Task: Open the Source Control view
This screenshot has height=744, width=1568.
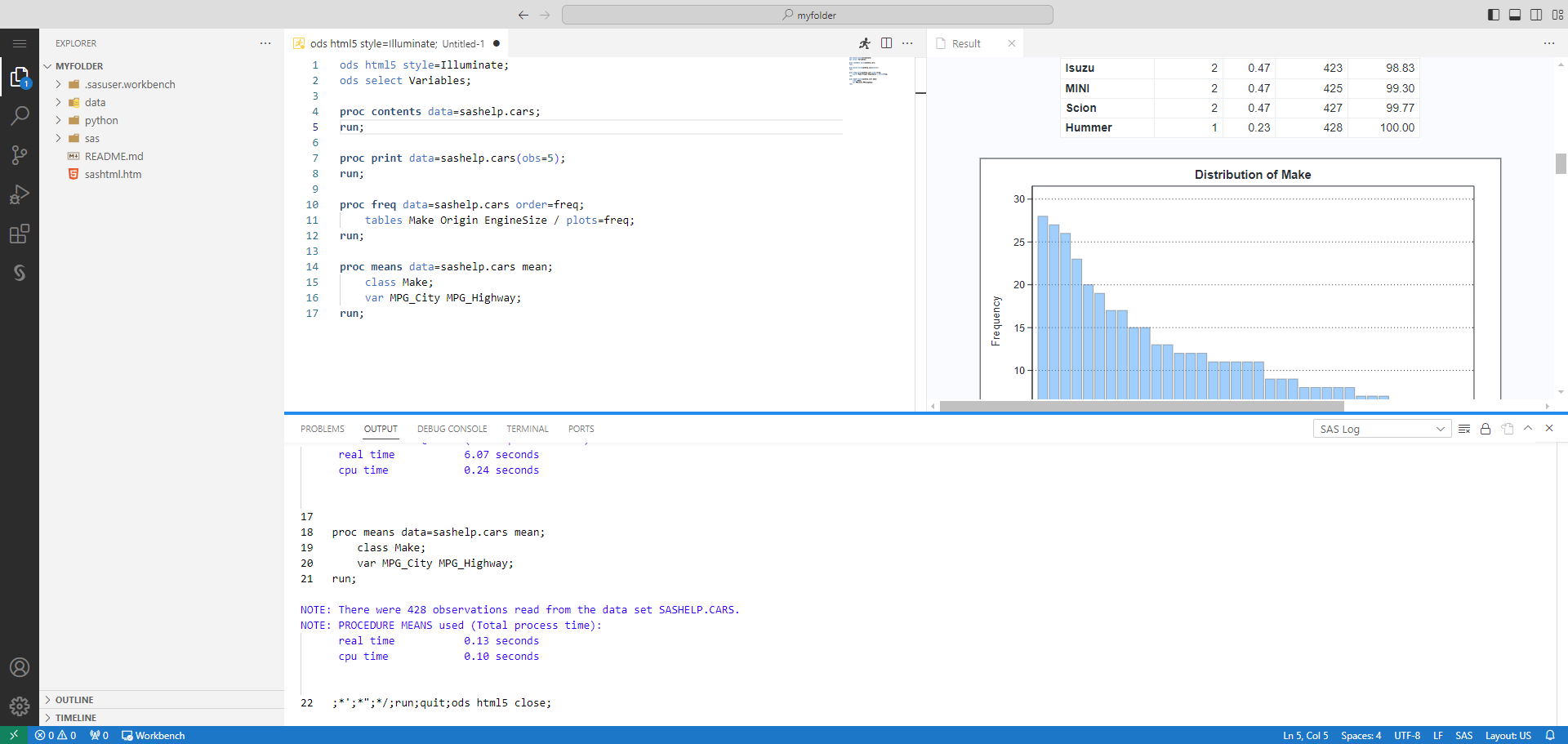Action: [x=20, y=155]
